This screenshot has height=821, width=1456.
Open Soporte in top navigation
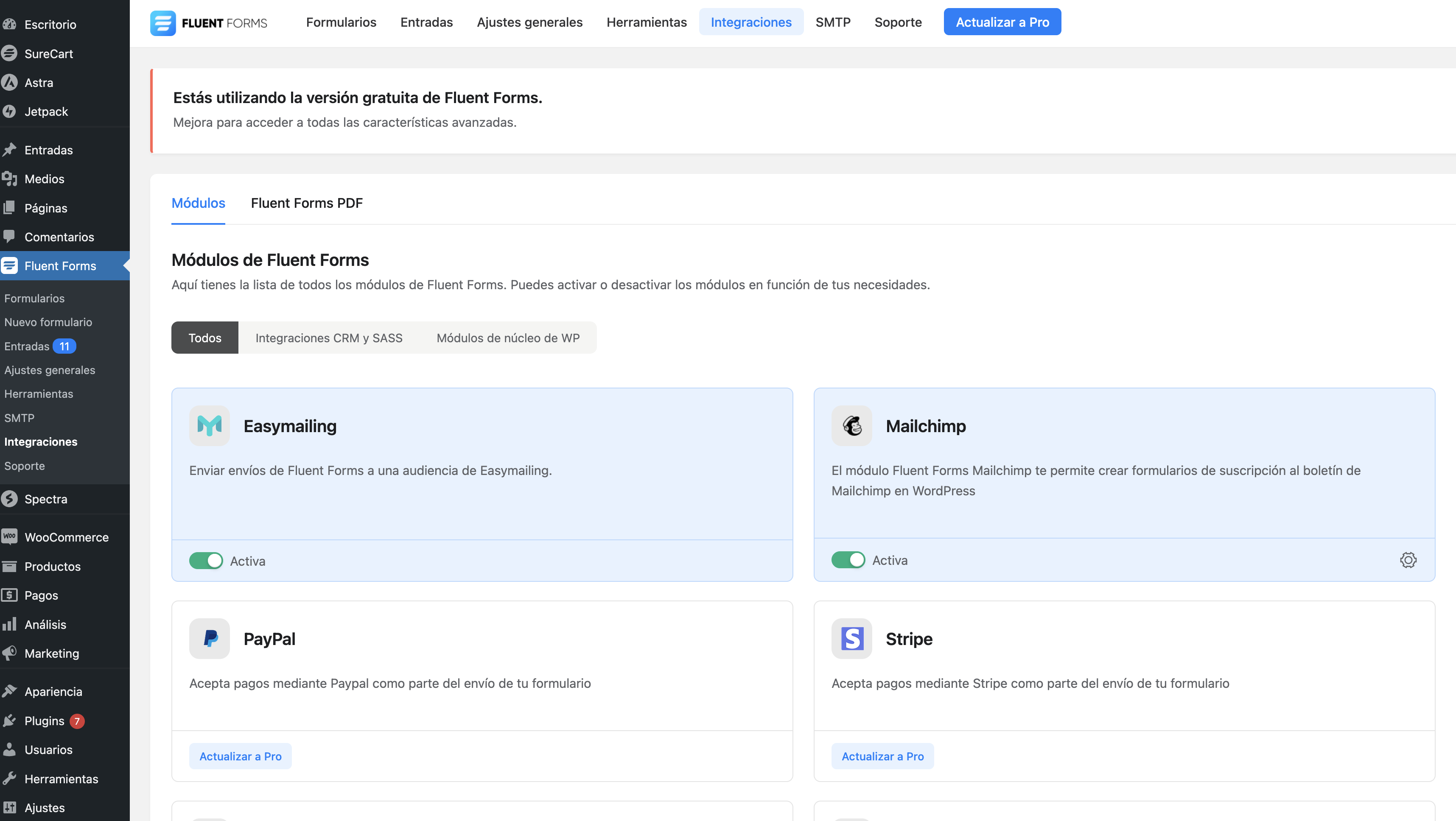(898, 22)
